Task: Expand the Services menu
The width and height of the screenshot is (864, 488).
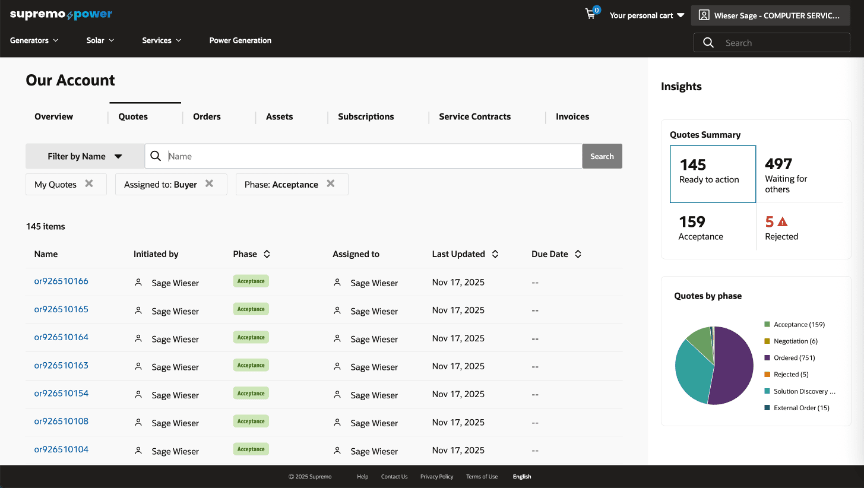Action: 161,40
